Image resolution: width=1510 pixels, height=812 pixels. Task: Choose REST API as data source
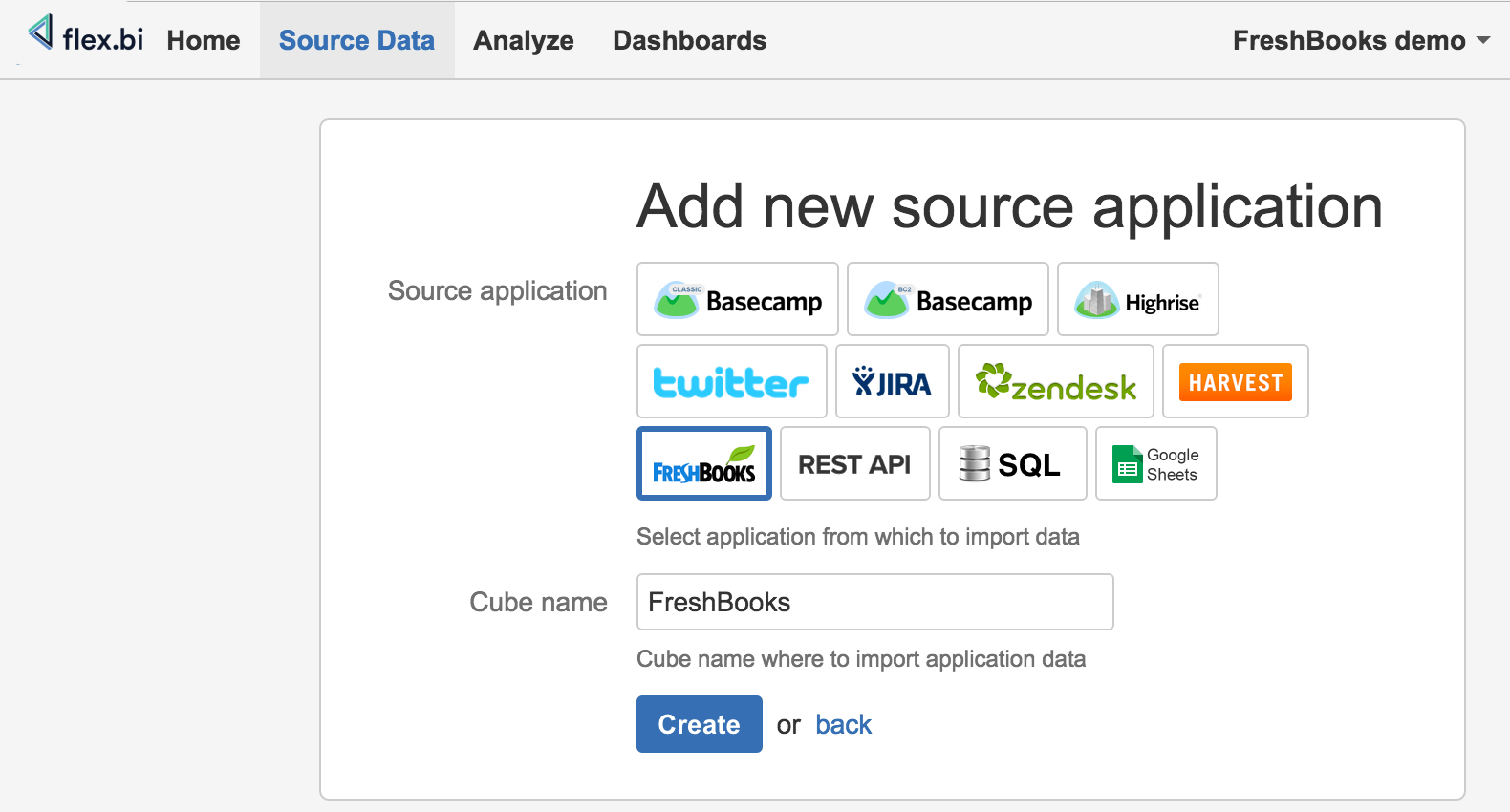(x=854, y=464)
